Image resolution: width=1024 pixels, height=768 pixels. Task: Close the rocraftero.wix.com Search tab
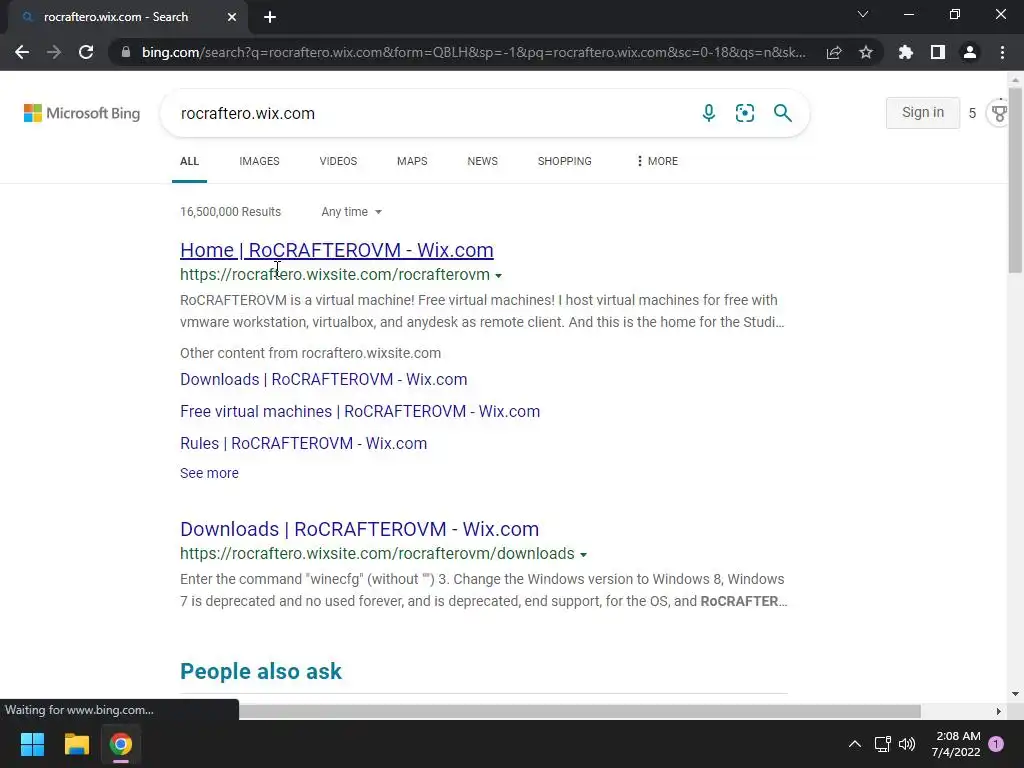click(x=232, y=17)
